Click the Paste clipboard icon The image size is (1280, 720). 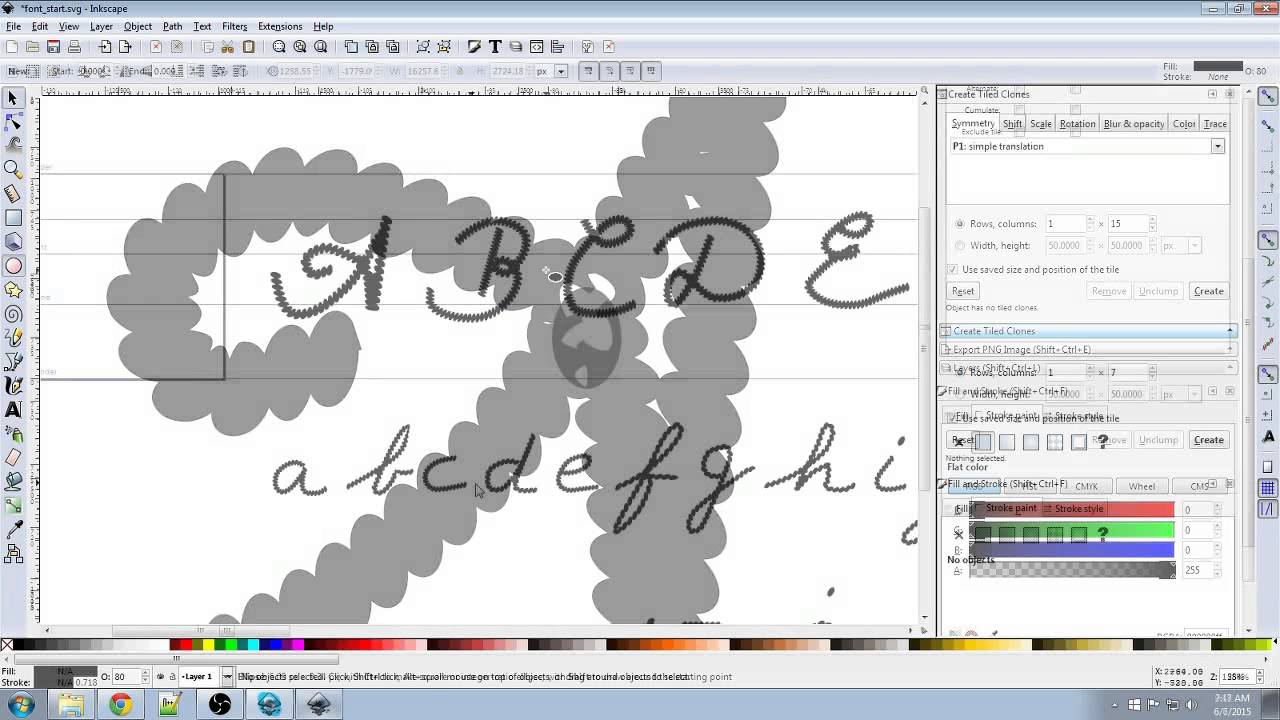(x=249, y=47)
